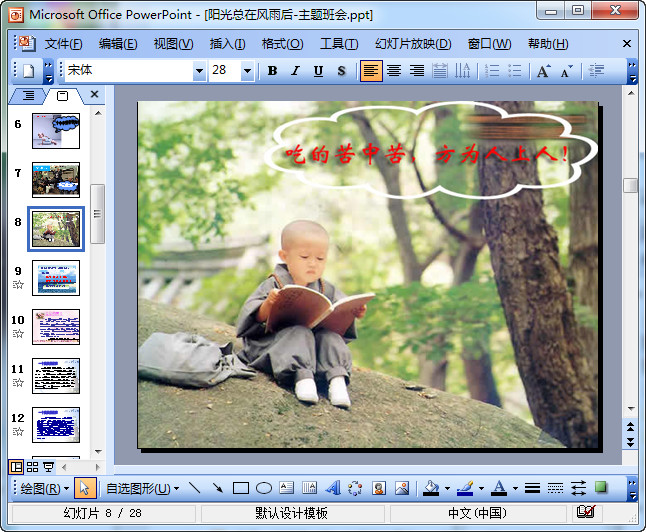Switch to slides thumbnail tab
The image size is (646, 532).
click(63, 96)
